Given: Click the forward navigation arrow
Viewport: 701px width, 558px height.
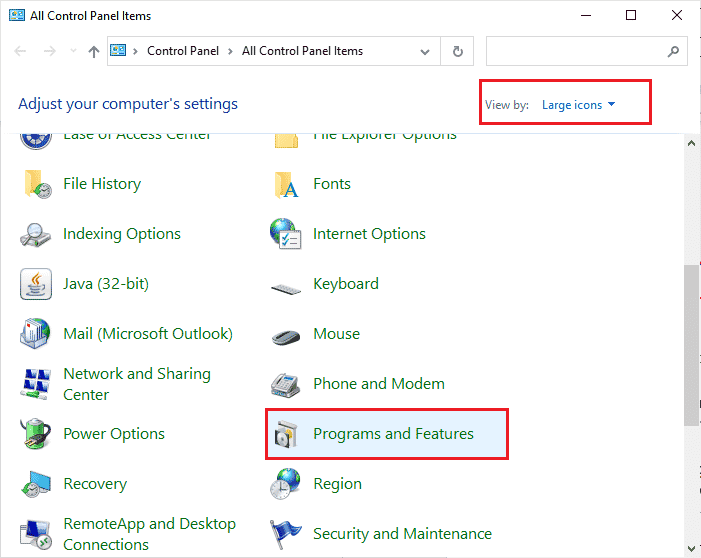Looking at the screenshot, I should [x=50, y=51].
